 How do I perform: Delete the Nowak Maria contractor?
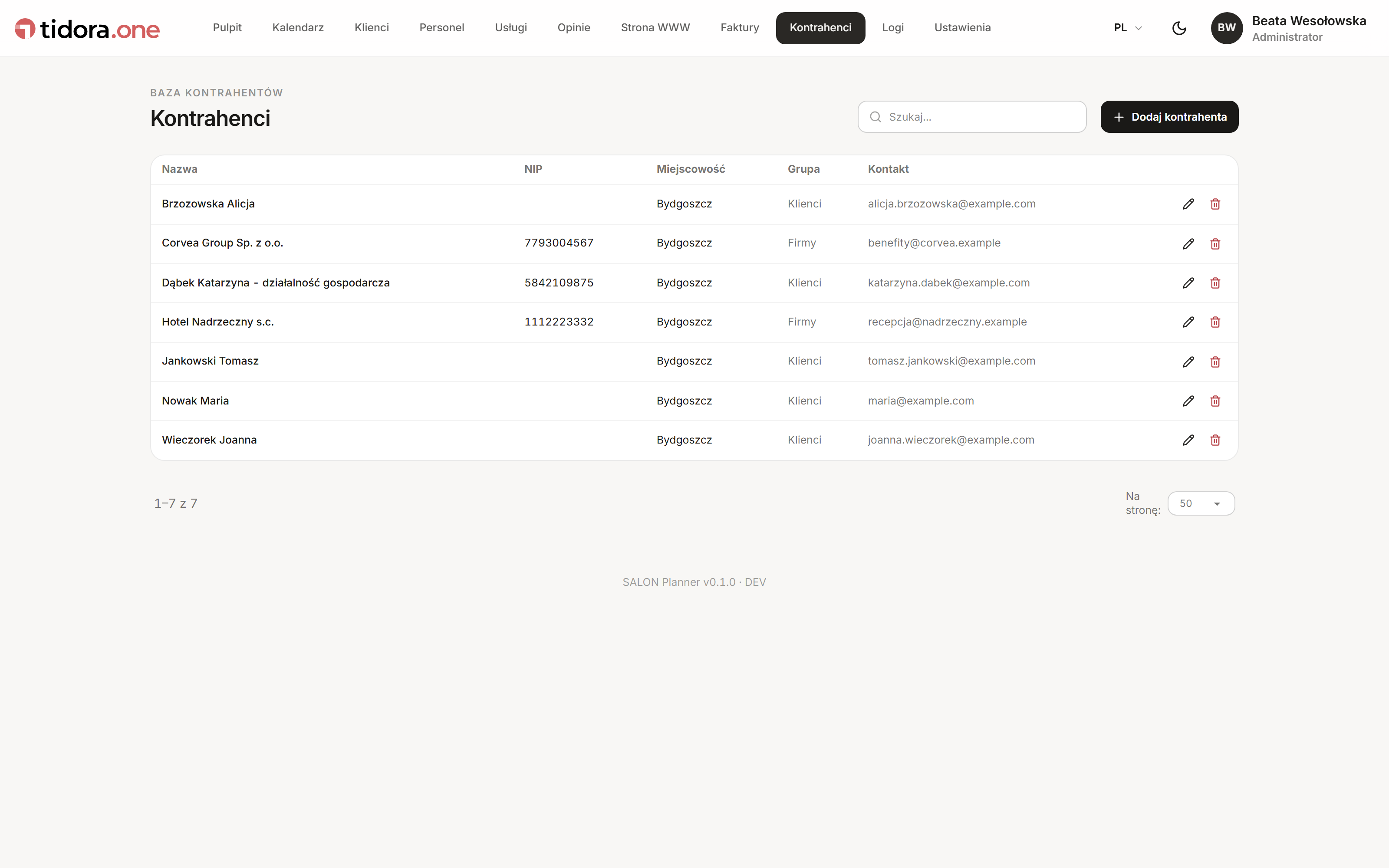[x=1215, y=401]
